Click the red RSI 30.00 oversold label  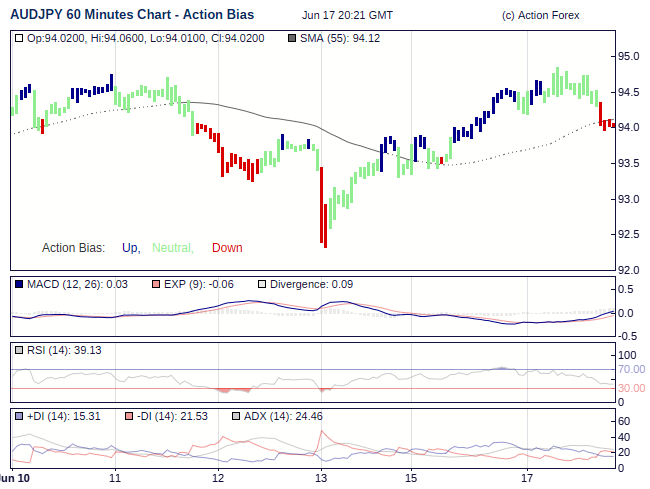click(x=631, y=388)
